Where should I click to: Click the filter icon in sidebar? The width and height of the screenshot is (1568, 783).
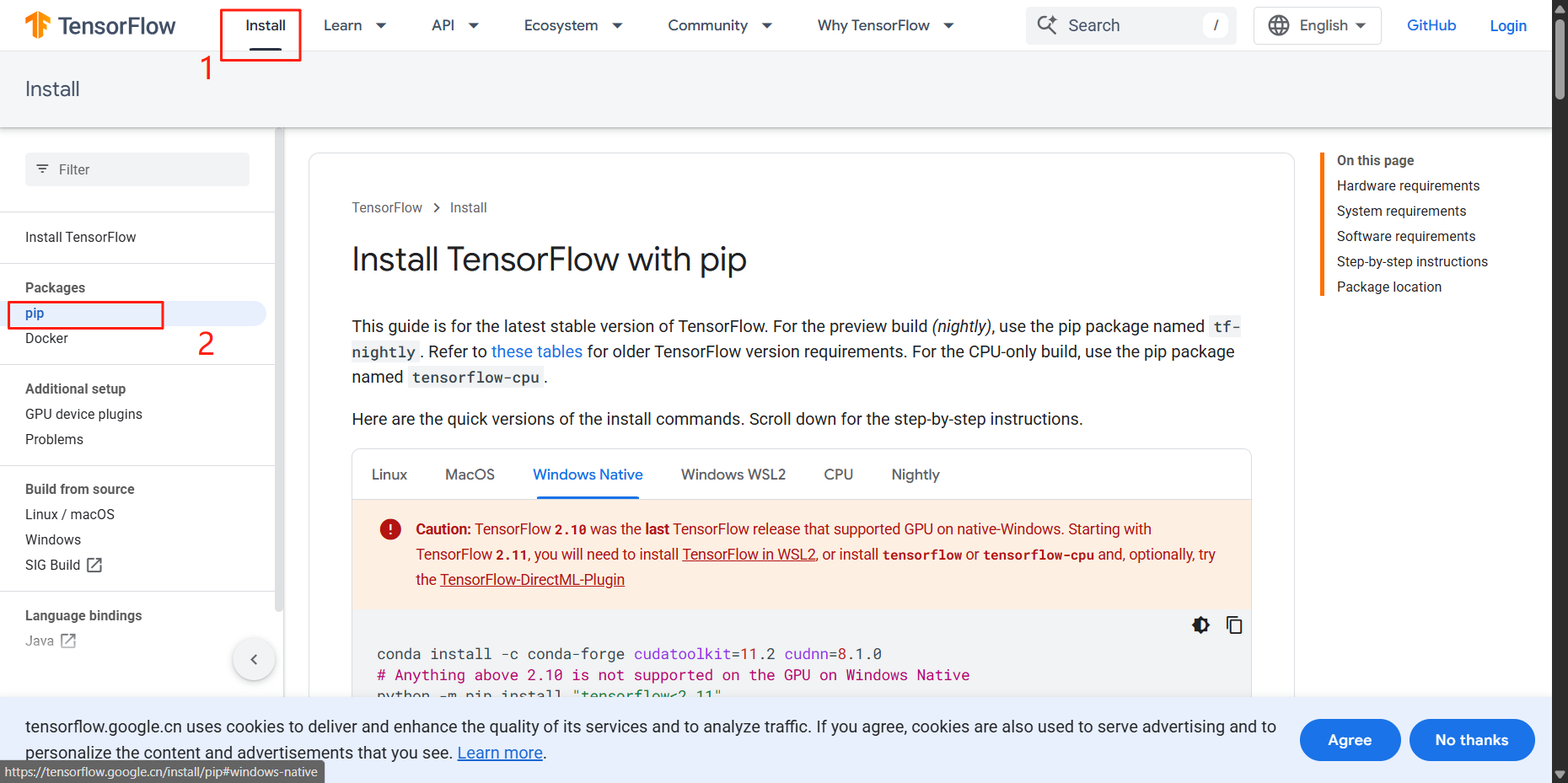[x=42, y=169]
